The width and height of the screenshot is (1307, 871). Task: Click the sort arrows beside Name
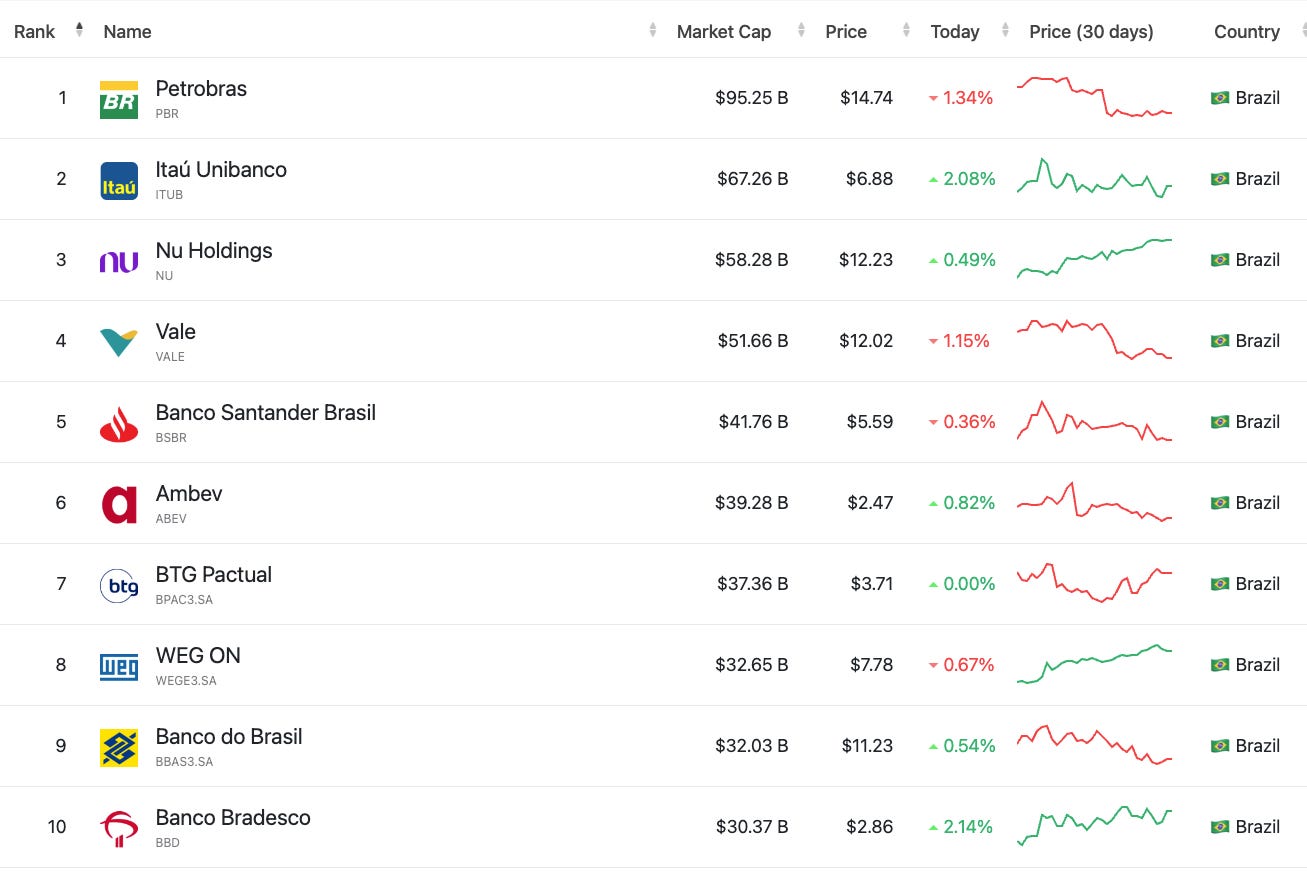651,30
